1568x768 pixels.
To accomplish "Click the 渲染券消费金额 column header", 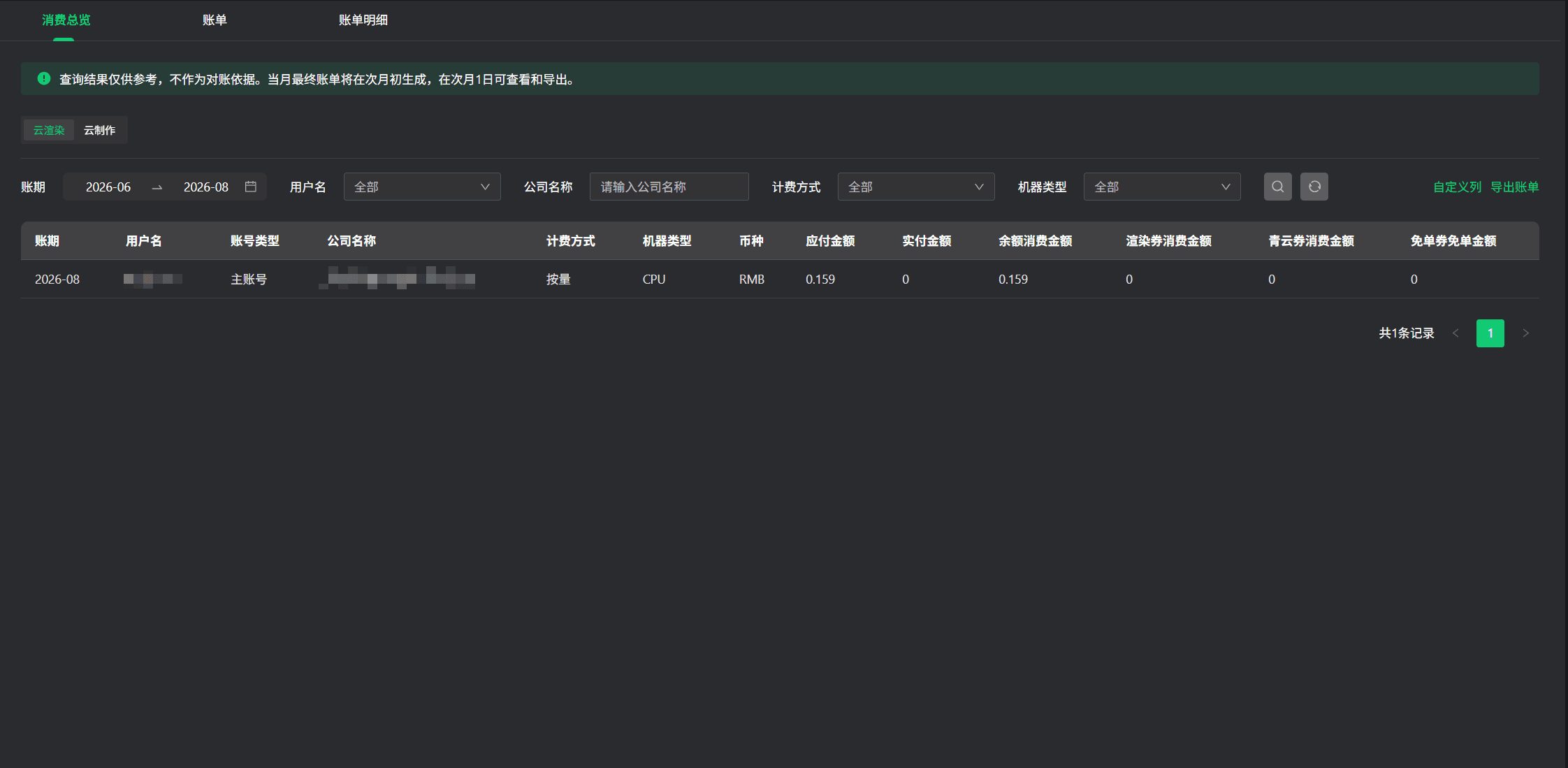I will [x=1168, y=241].
